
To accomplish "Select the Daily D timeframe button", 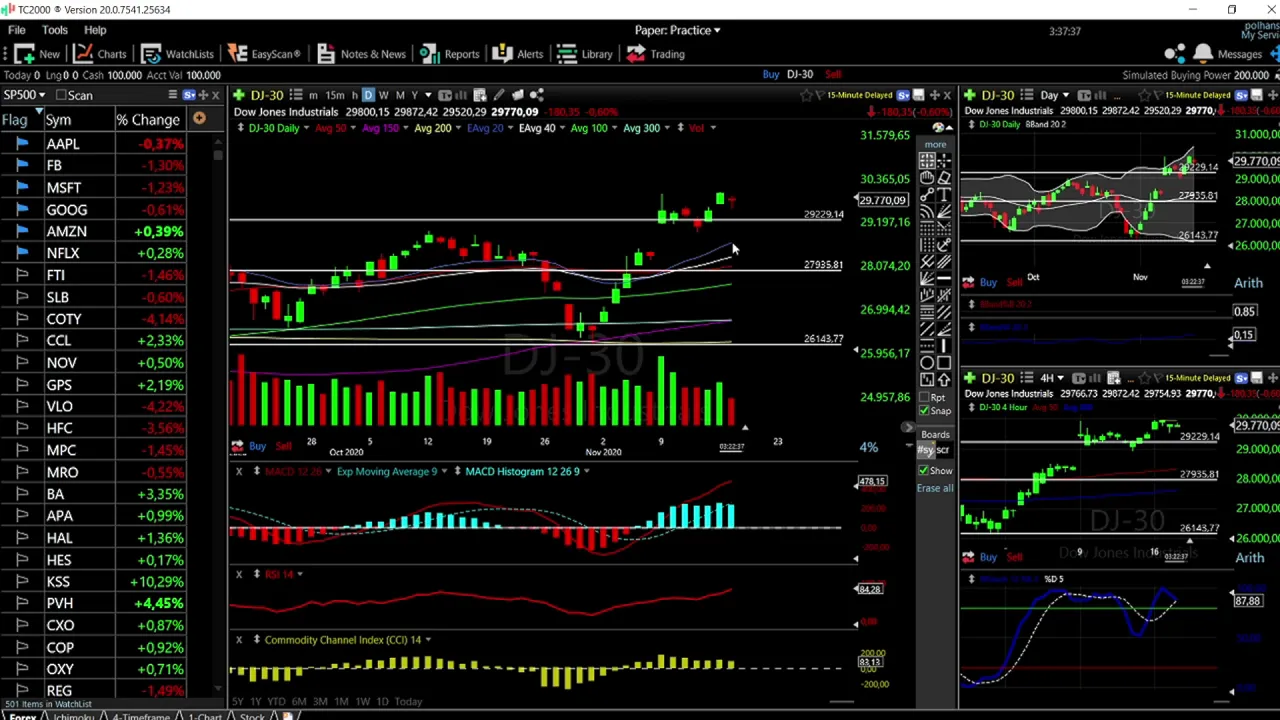I will 368,95.
